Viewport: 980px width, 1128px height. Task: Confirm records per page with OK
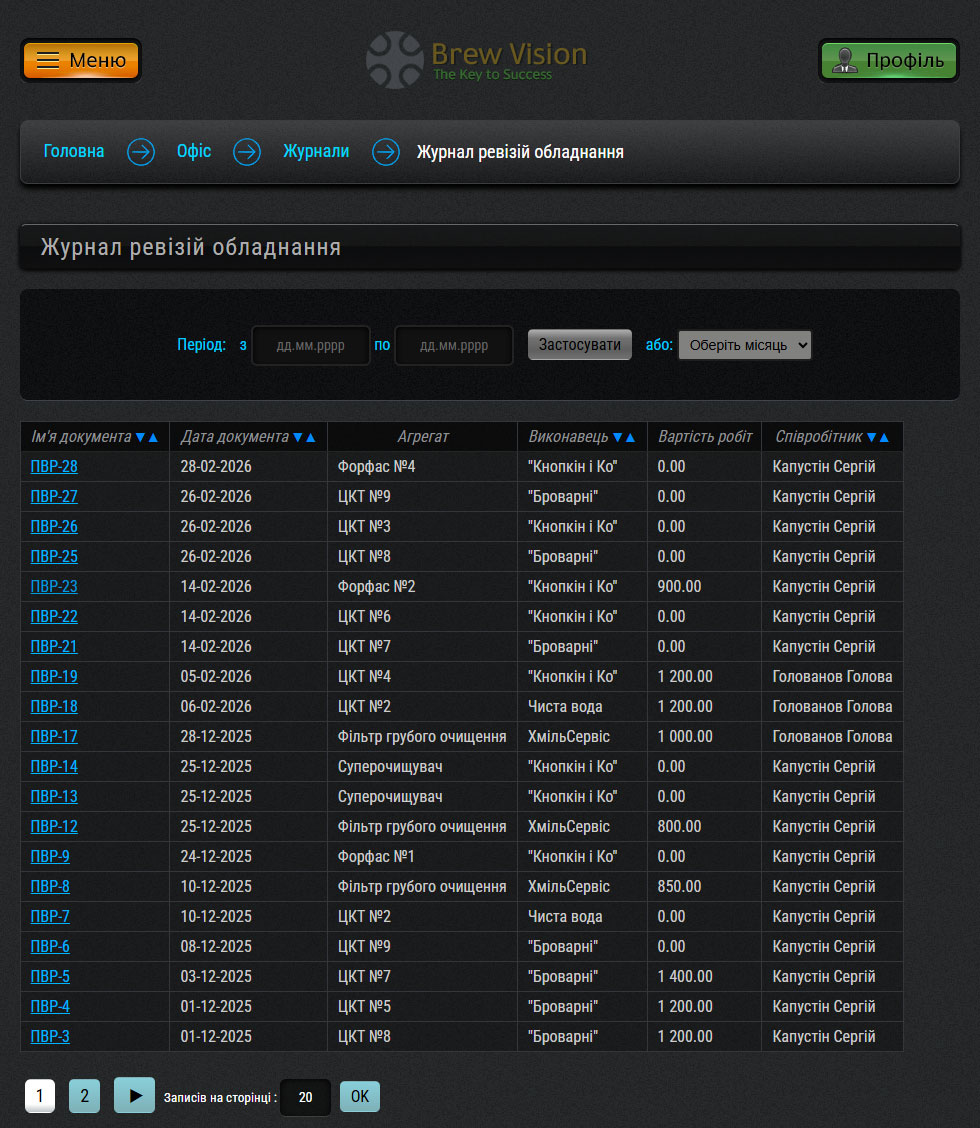click(359, 1096)
